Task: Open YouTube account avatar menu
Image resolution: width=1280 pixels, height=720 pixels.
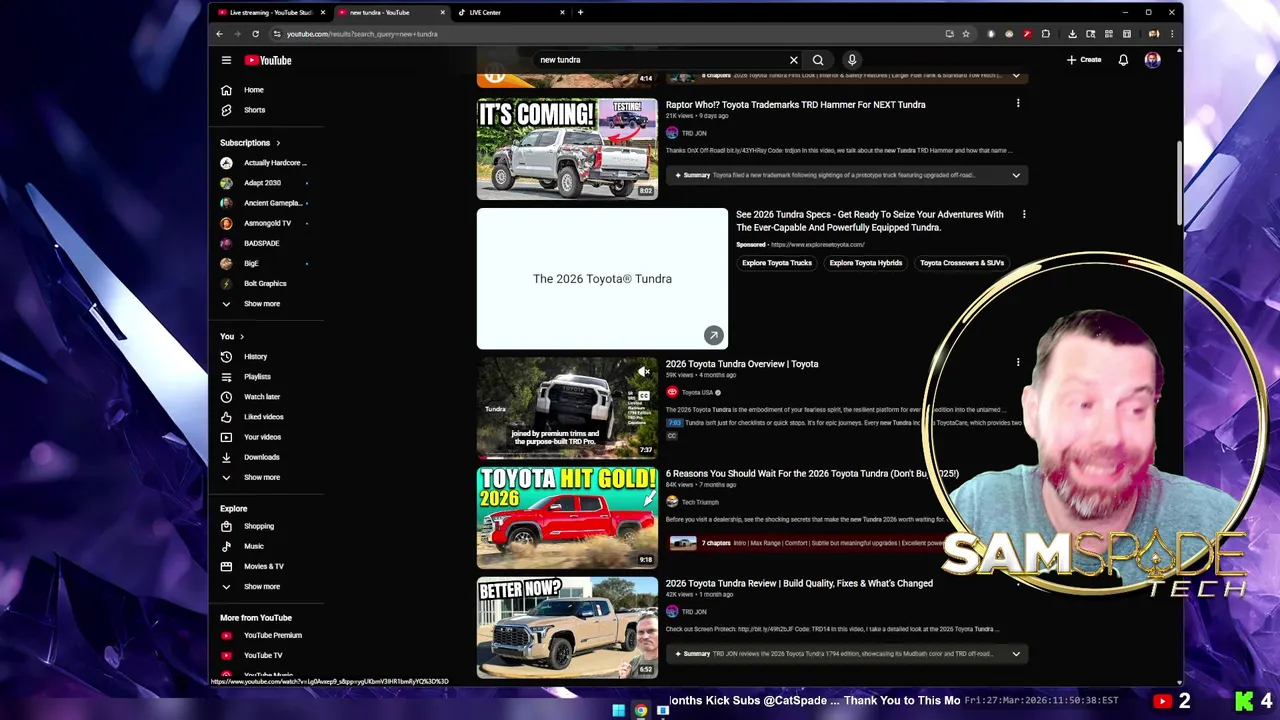Action: (x=1153, y=60)
